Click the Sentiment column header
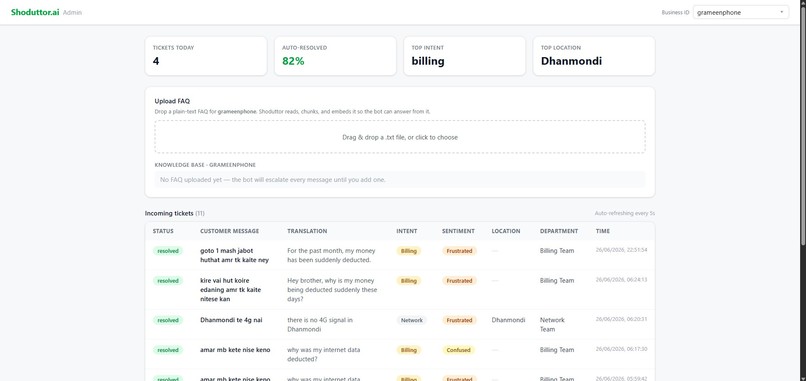Image resolution: width=806 pixels, height=381 pixels. tap(459, 231)
